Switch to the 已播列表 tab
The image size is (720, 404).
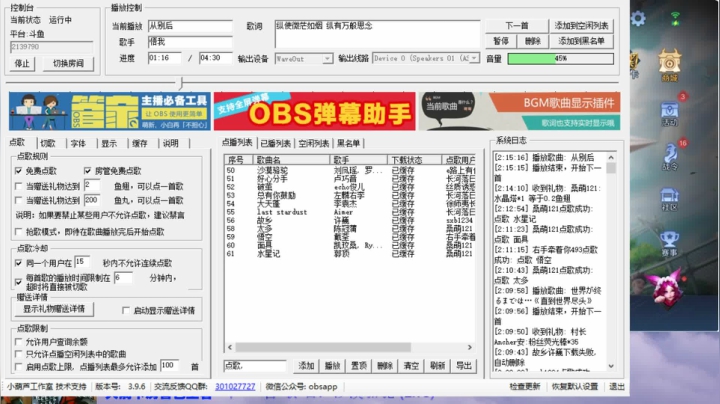pos(276,143)
